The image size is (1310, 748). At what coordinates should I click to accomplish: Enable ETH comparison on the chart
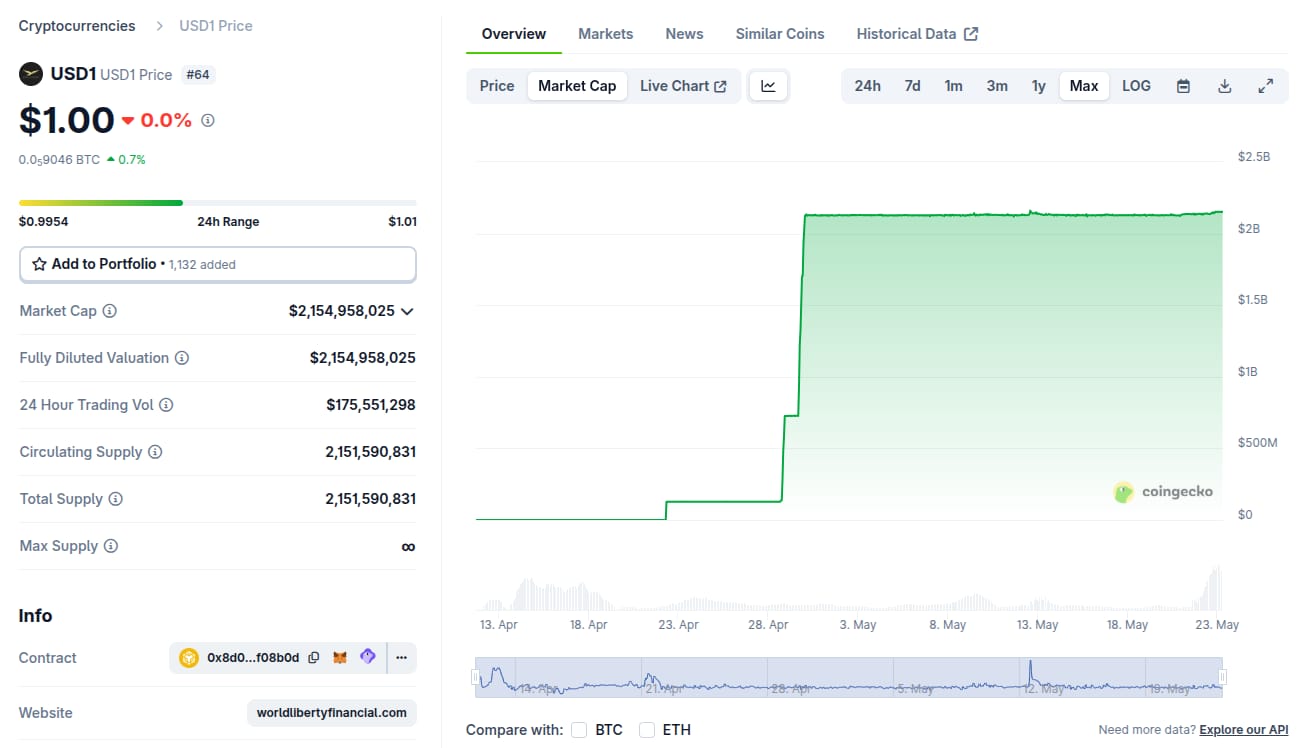pos(646,730)
